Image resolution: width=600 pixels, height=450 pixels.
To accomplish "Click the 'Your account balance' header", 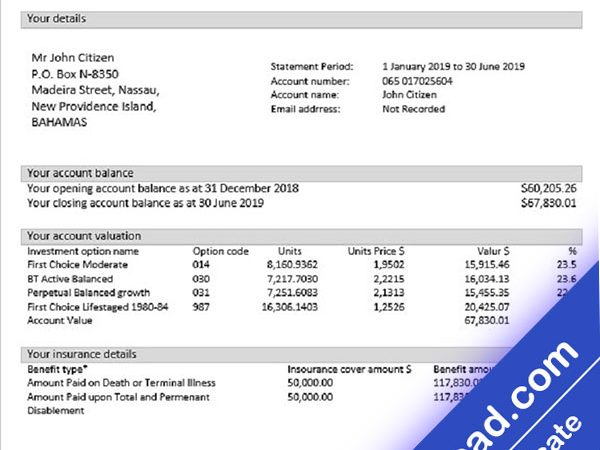I will [x=302, y=173].
